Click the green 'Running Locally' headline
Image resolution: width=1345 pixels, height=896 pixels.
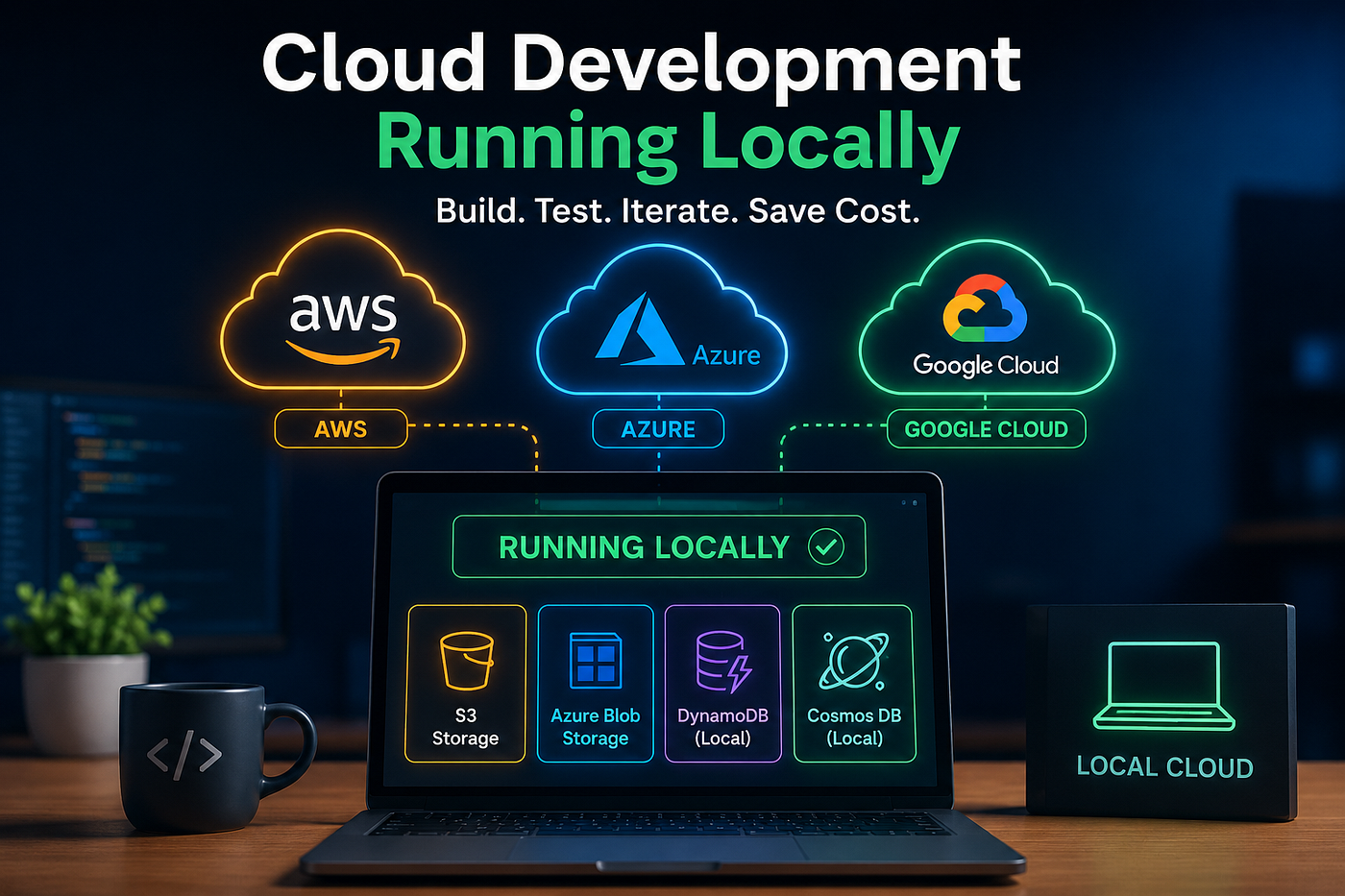pyautogui.click(x=668, y=144)
